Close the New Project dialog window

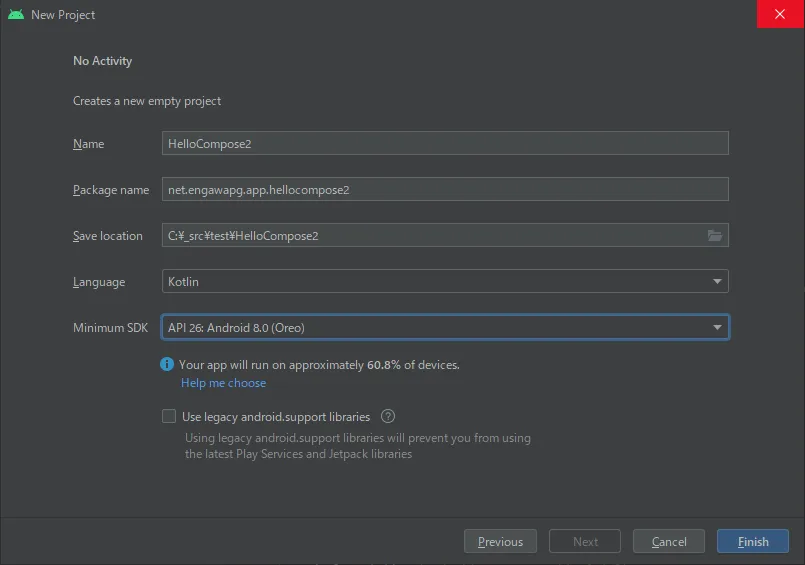coord(780,15)
